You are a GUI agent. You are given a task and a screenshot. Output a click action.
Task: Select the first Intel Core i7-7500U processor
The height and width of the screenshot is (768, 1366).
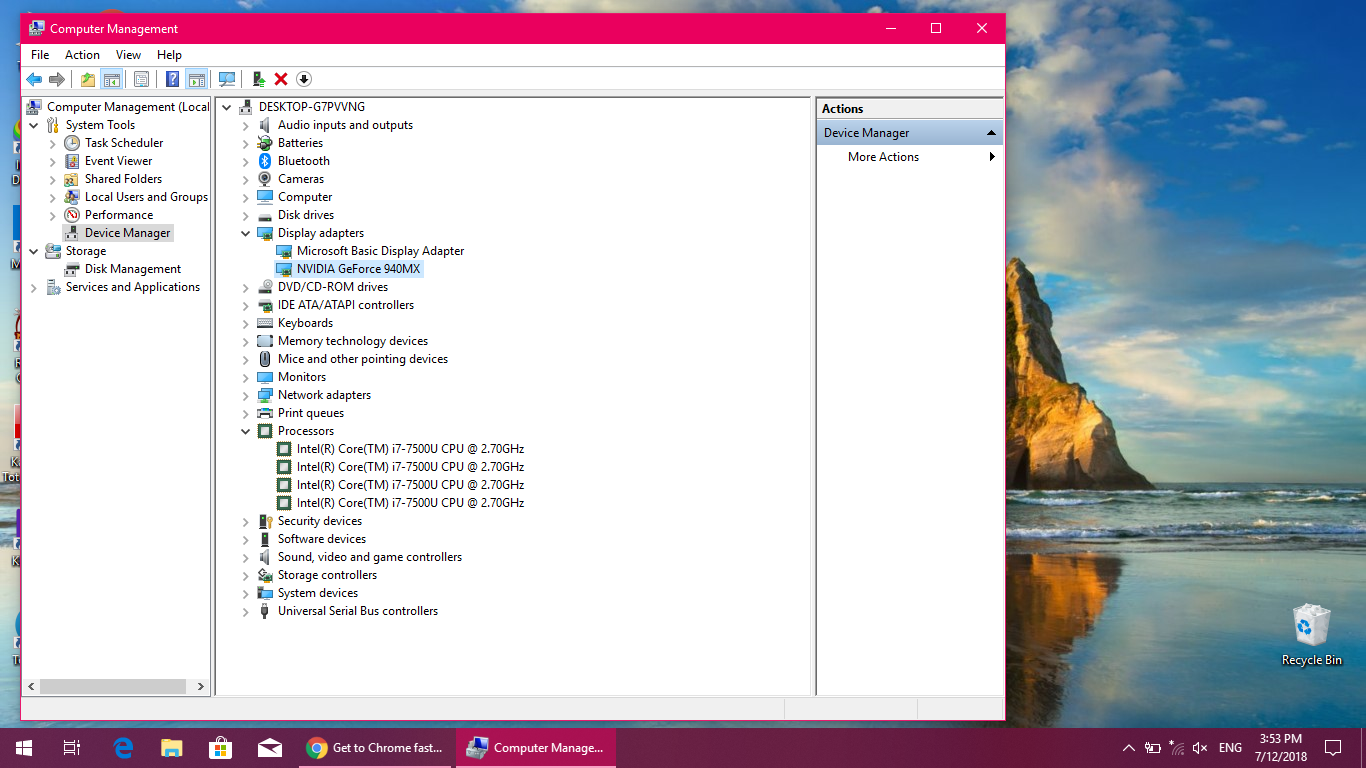410,449
